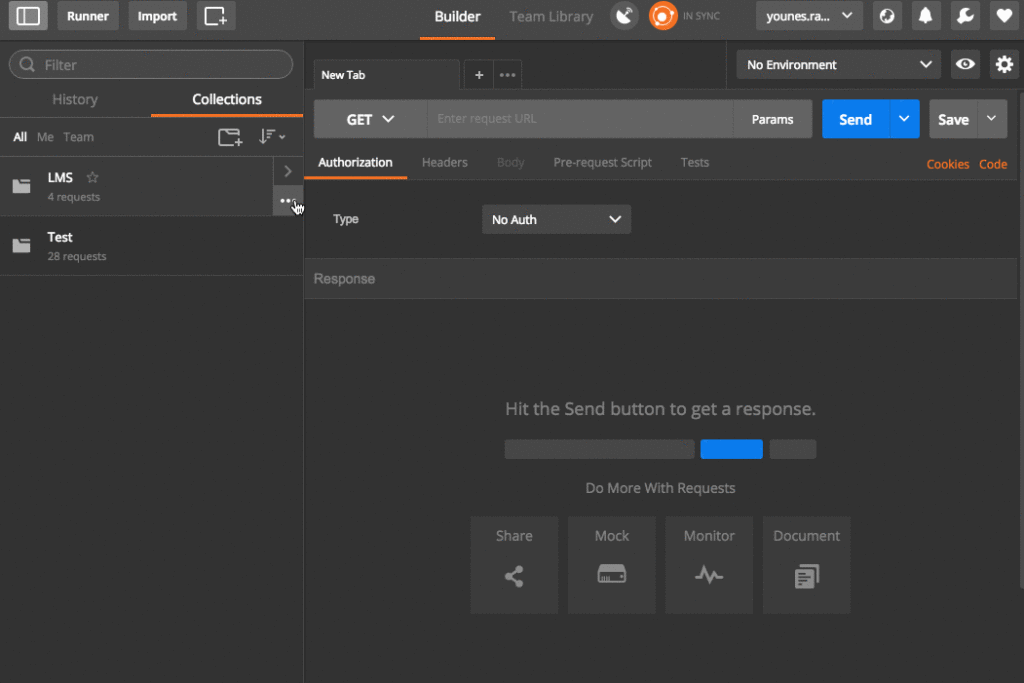Click the Filter search field

click(151, 65)
